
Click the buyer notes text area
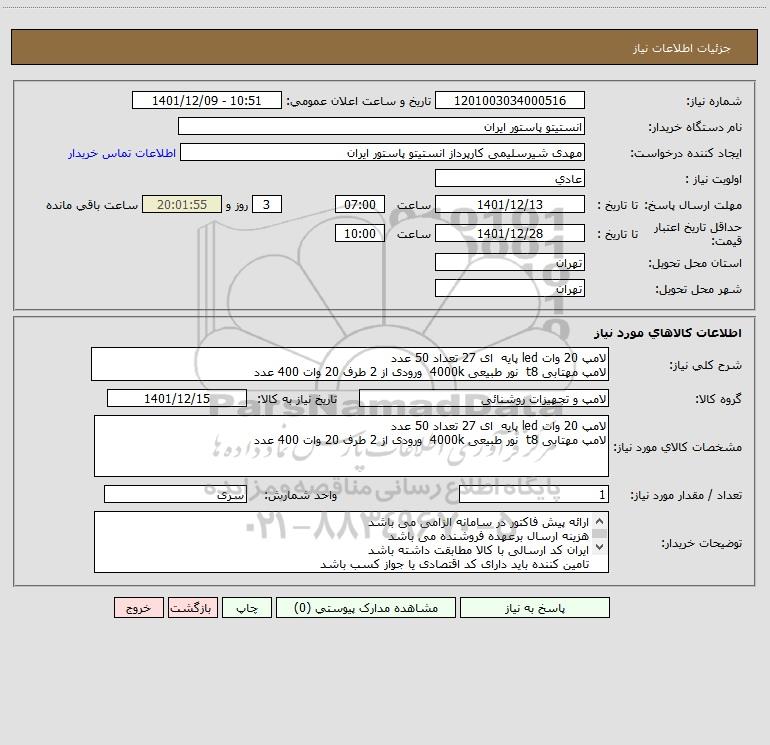(x=351, y=542)
